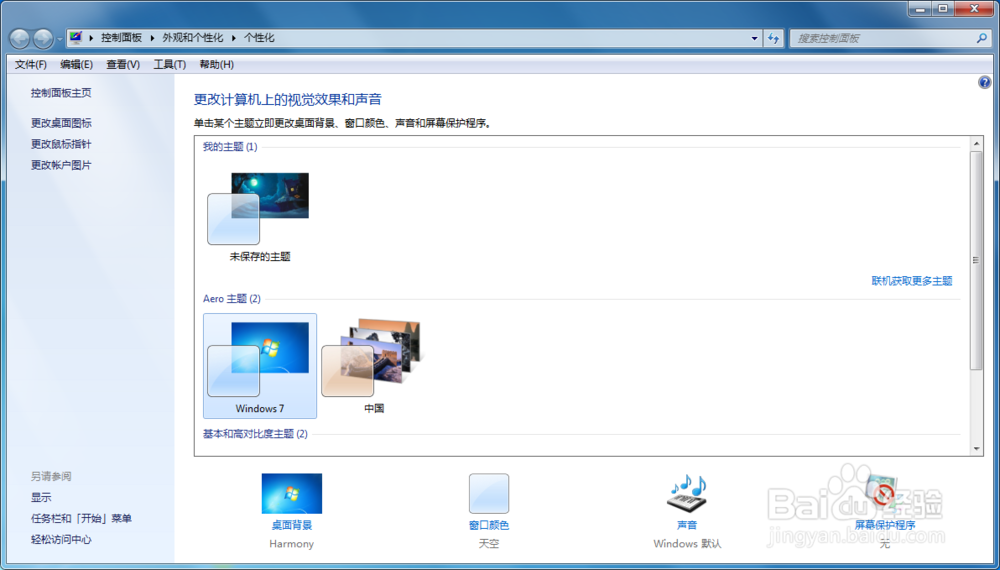Click 个性化 breadcrumb in address bar
This screenshot has width=1000, height=570.
tap(259, 38)
